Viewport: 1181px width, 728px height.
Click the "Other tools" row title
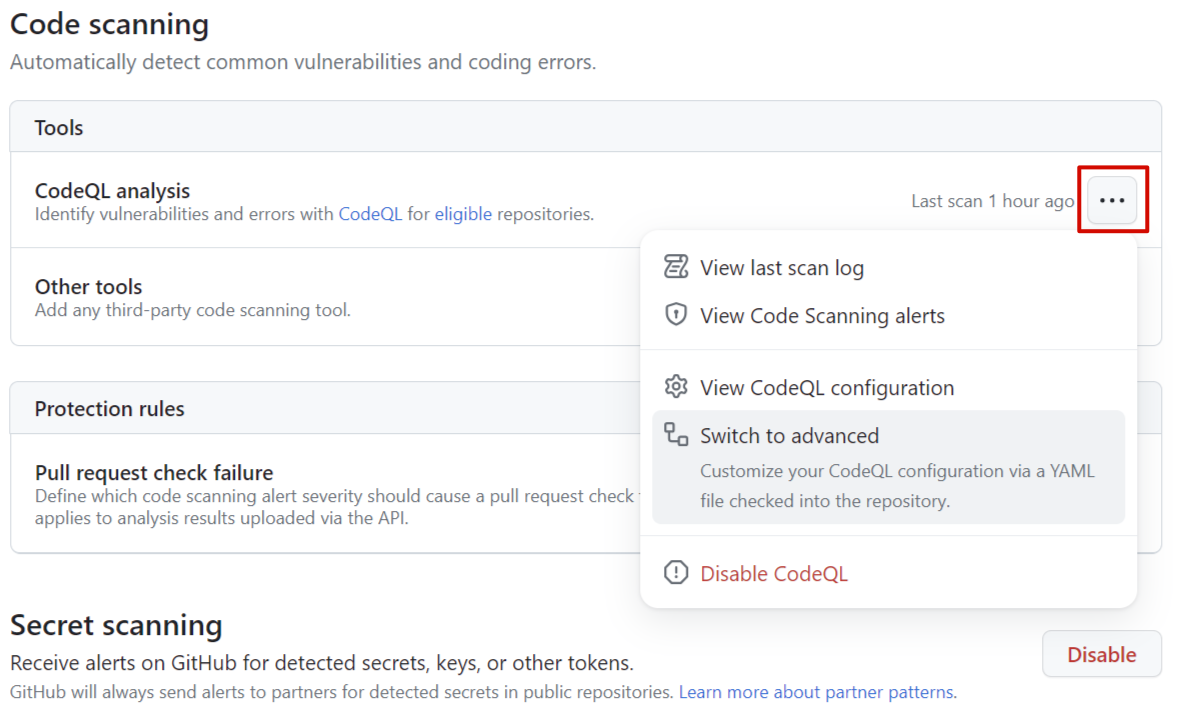89,287
